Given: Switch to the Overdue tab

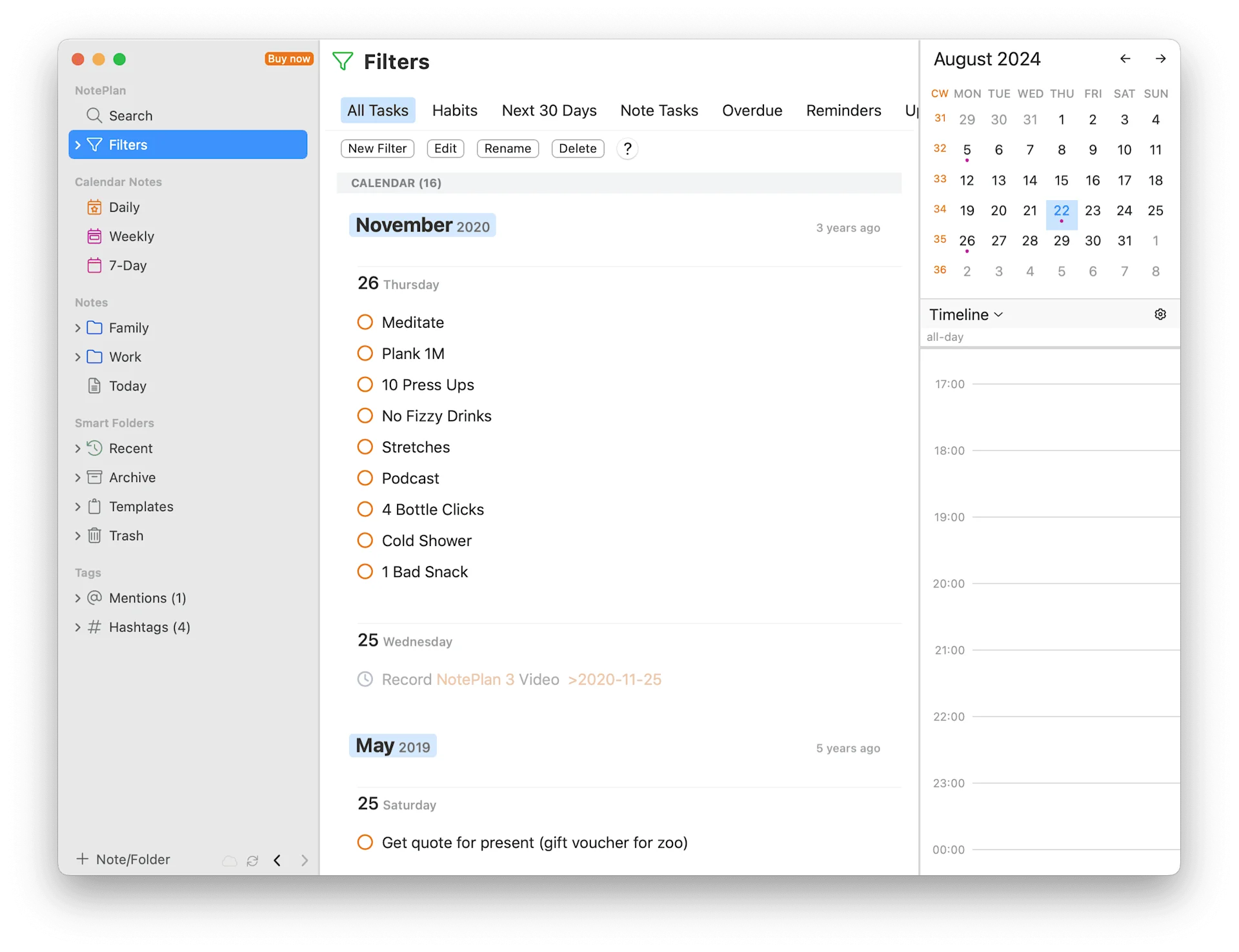Looking at the screenshot, I should tap(752, 110).
